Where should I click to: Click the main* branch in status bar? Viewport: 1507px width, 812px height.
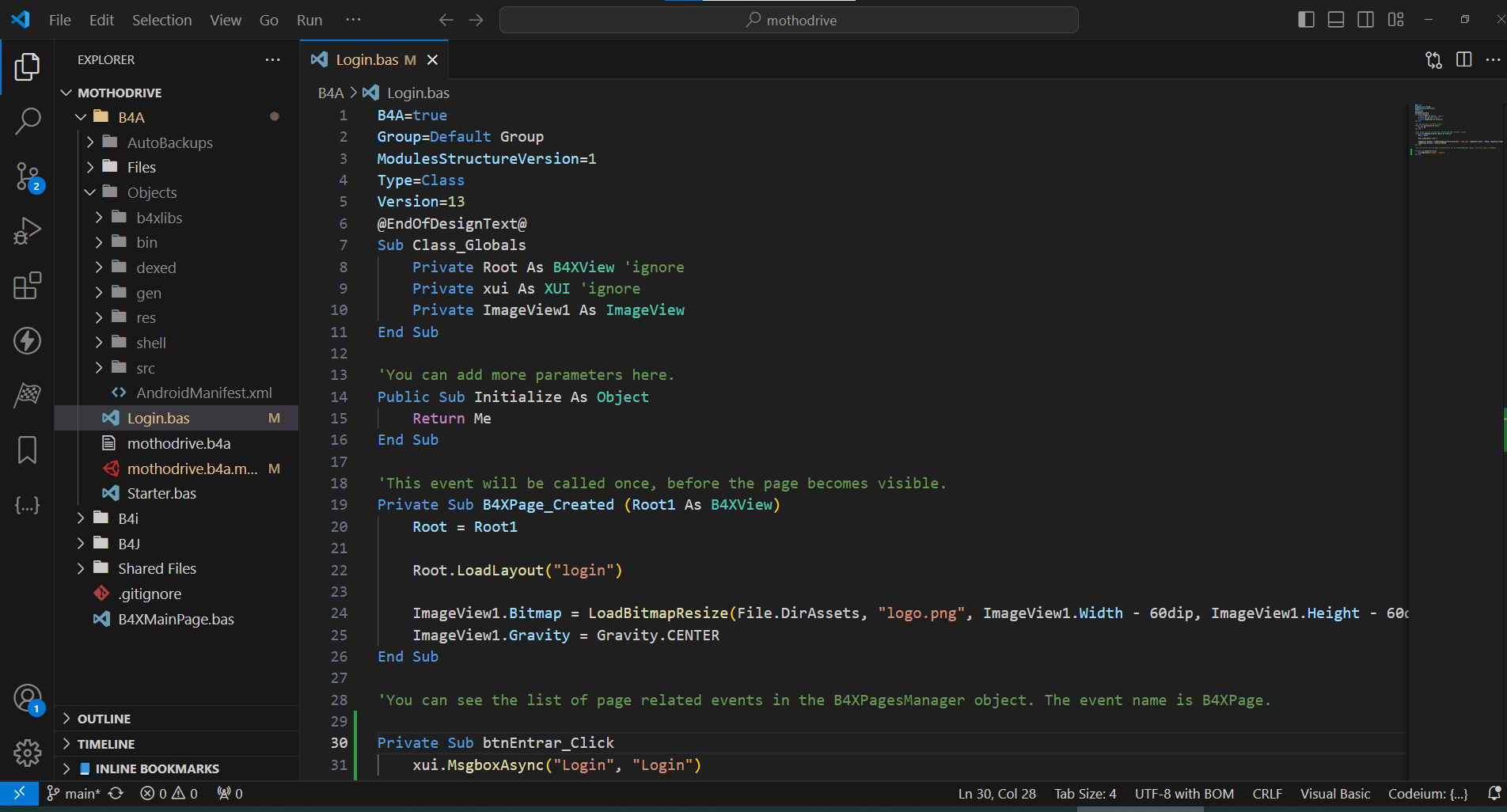point(73,793)
